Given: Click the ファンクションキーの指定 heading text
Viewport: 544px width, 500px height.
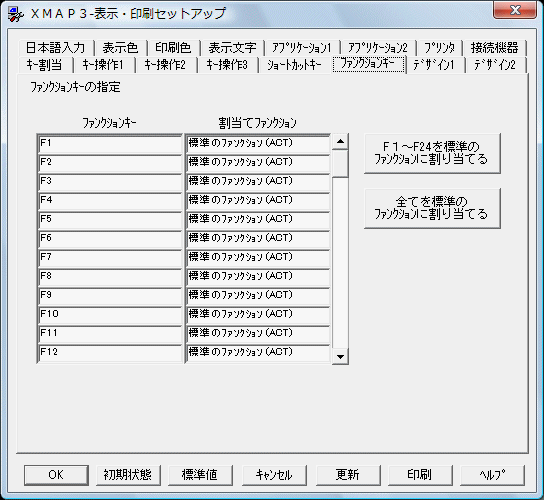Looking at the screenshot, I should [x=76, y=87].
